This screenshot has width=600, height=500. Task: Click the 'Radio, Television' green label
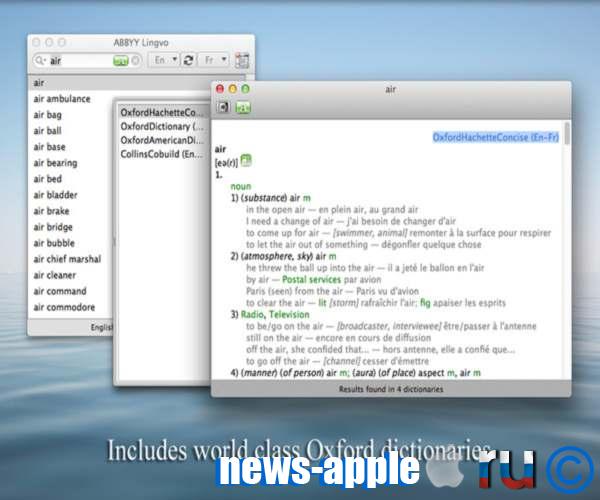pyautogui.click(x=275, y=315)
